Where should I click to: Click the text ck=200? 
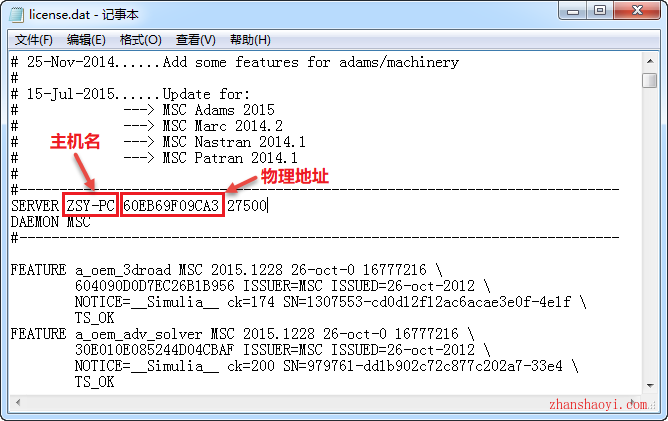(251, 366)
